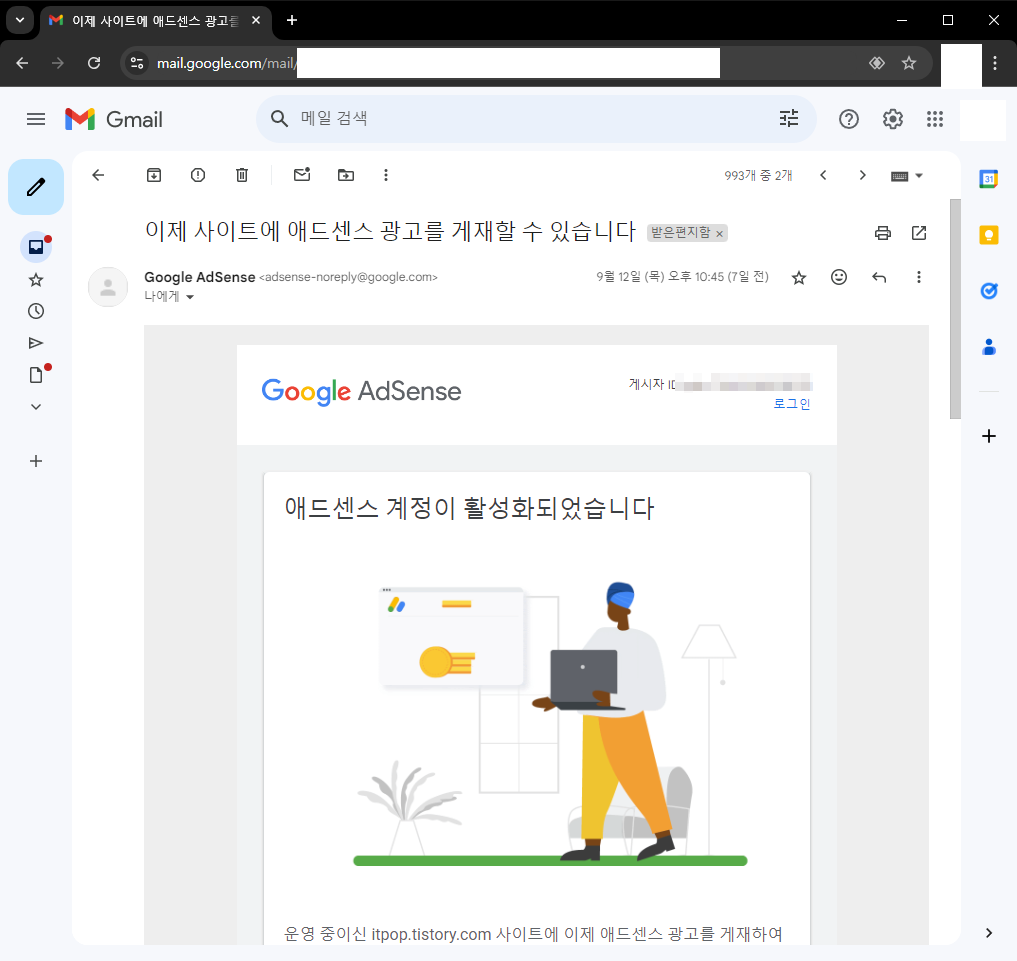Open the tab search dropdown
Image resolution: width=1017 pixels, height=961 pixels.
[20, 20]
